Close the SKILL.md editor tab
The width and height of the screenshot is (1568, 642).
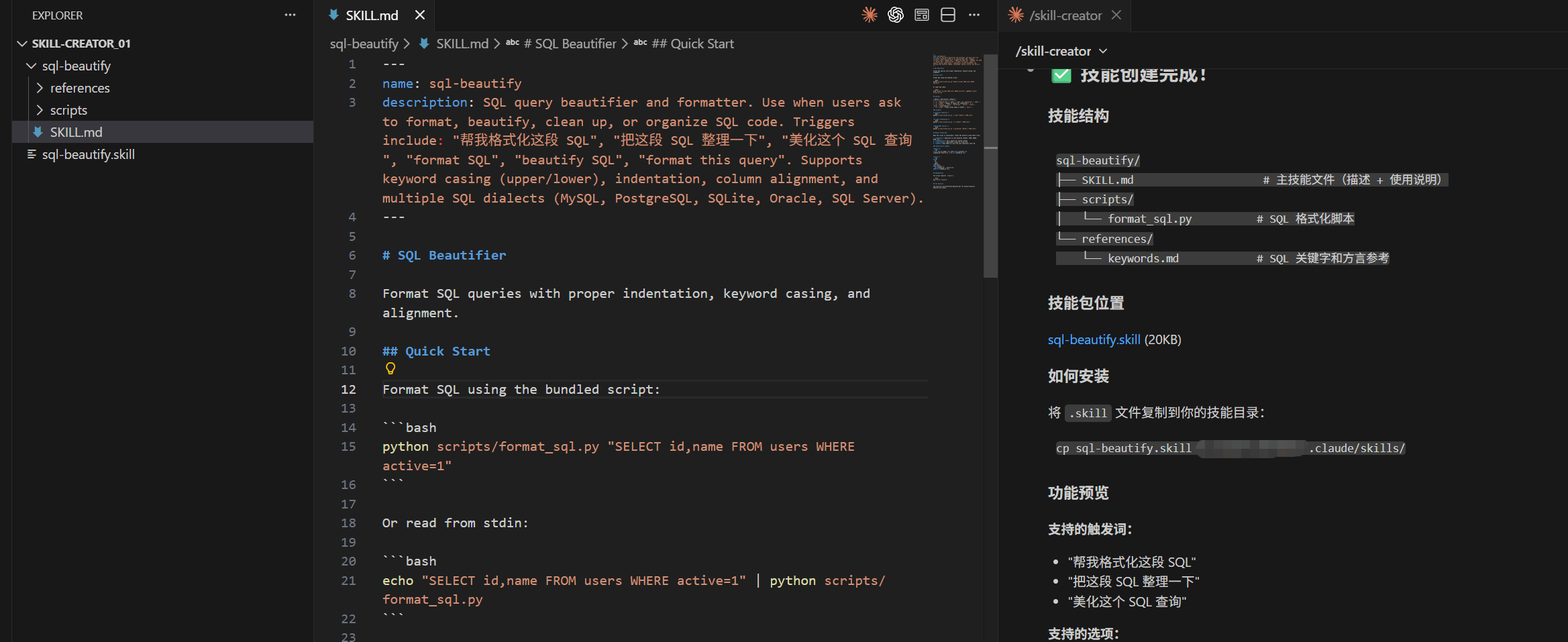coord(420,15)
